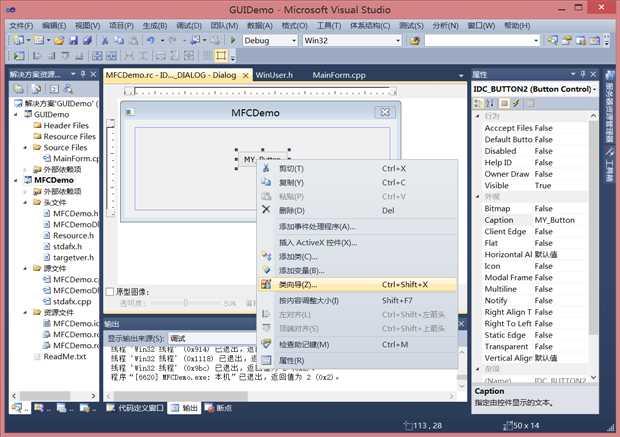
Task: Collapse the 头文件 folder node
Action: tap(26, 203)
